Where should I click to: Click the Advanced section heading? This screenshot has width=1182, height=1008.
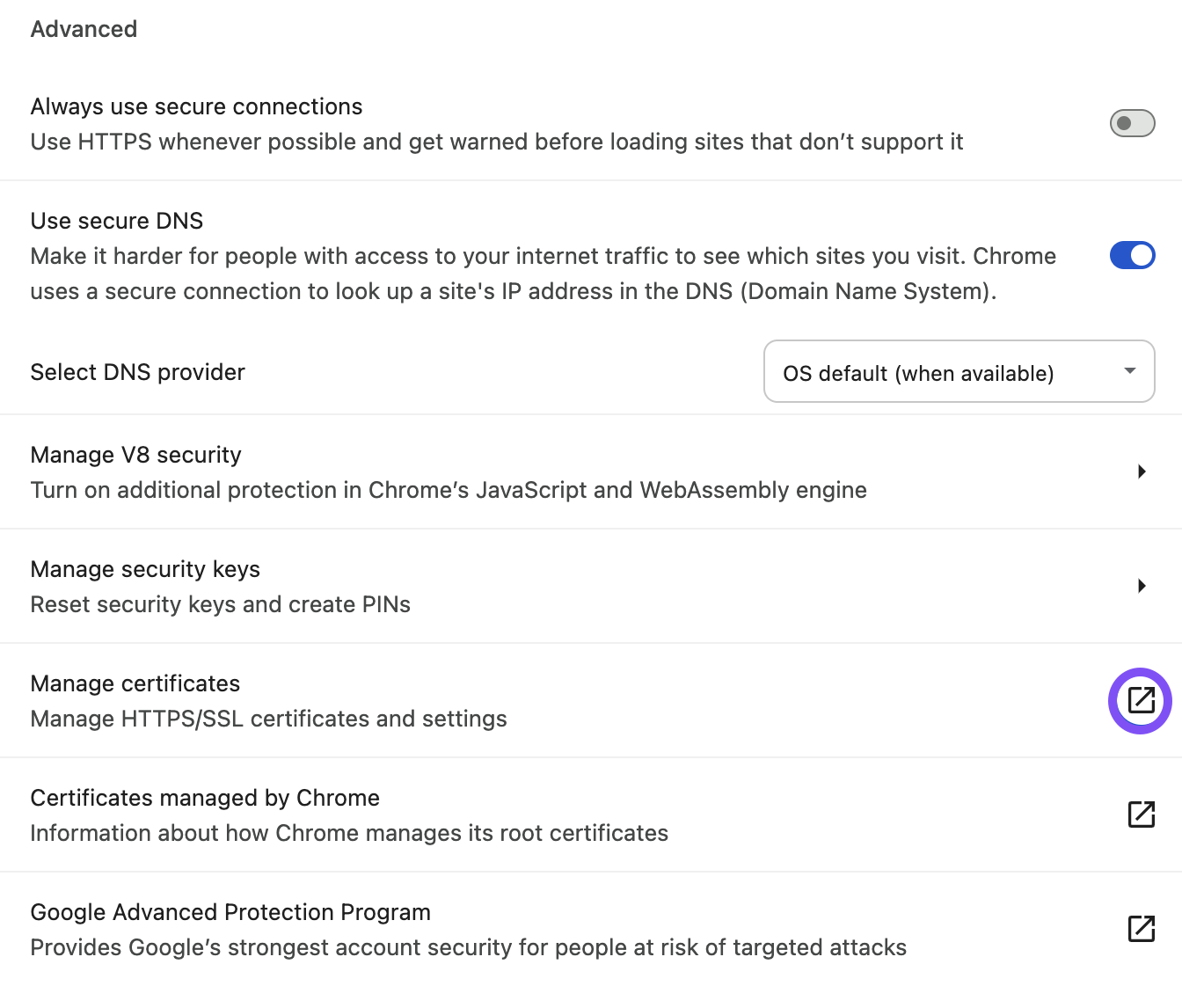point(84,29)
